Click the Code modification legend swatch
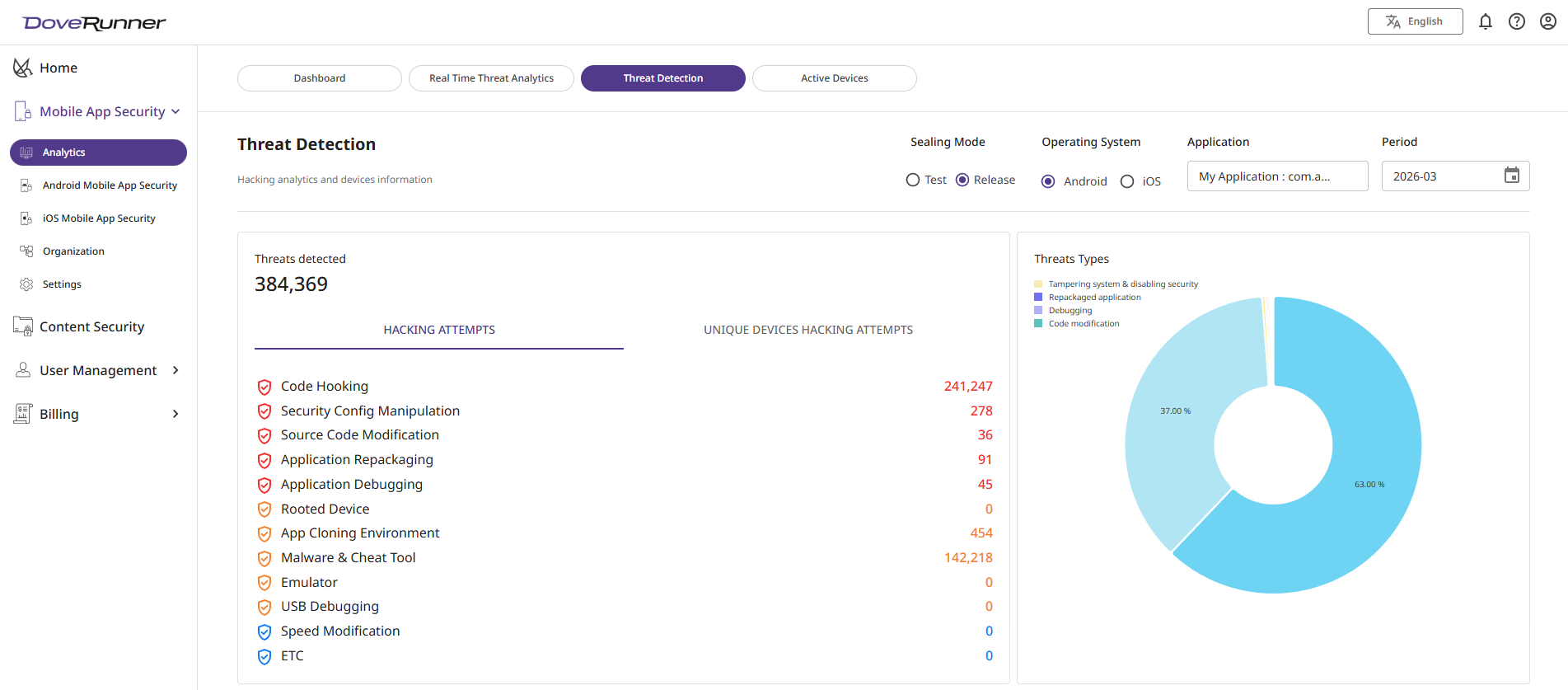 tap(1038, 324)
